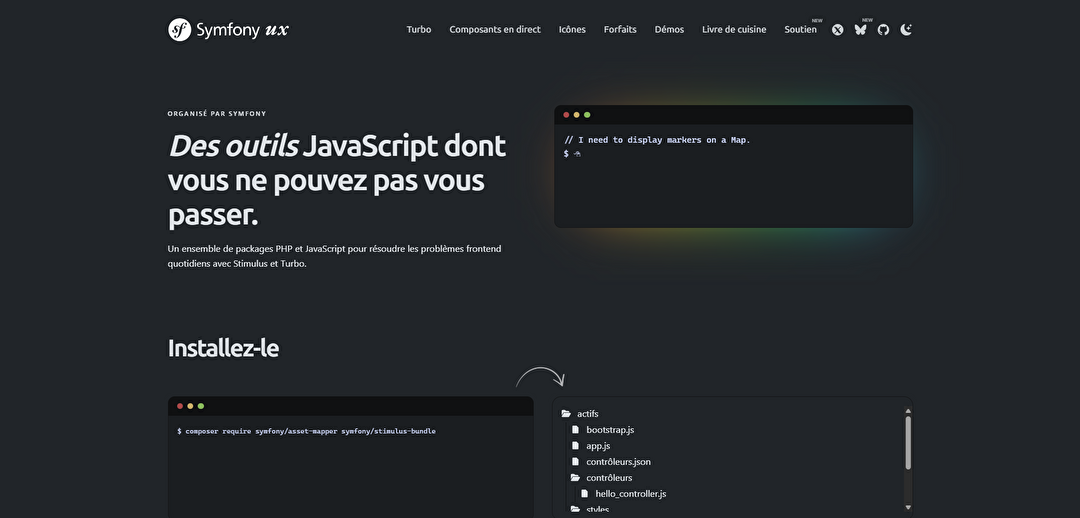Click the Symfony UX logo

(228, 30)
